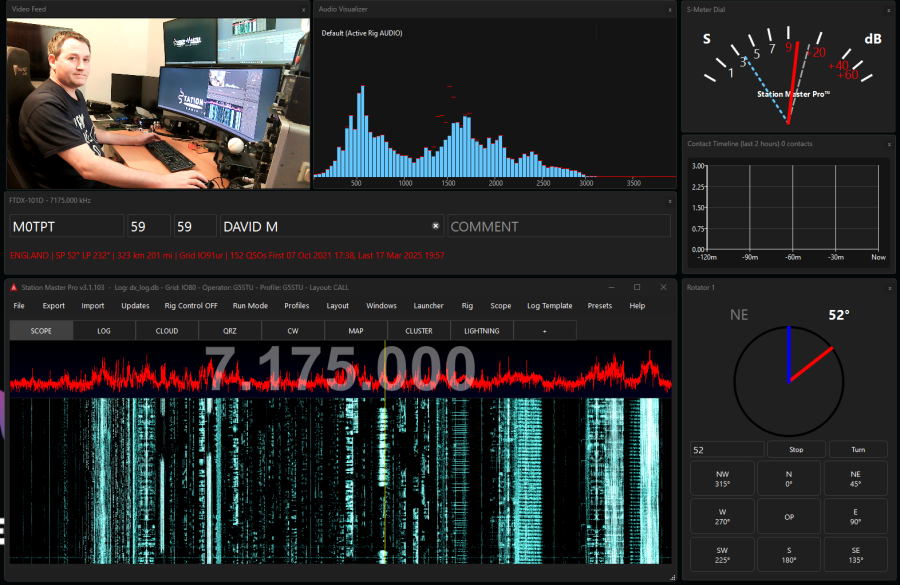Open the Profiles menu

coord(296,305)
